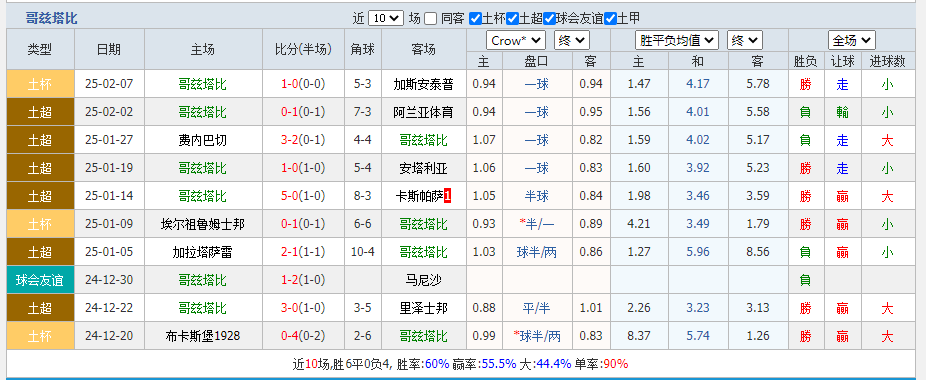
Task: Open the recent matches count dropdown showing 10
Action: point(386,18)
